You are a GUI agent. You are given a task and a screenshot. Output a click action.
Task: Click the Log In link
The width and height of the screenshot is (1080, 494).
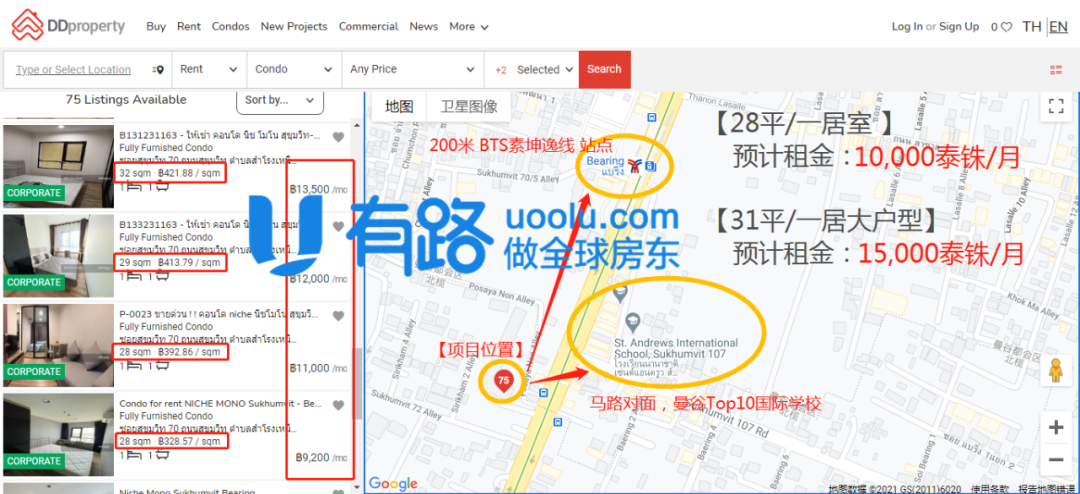tap(907, 27)
